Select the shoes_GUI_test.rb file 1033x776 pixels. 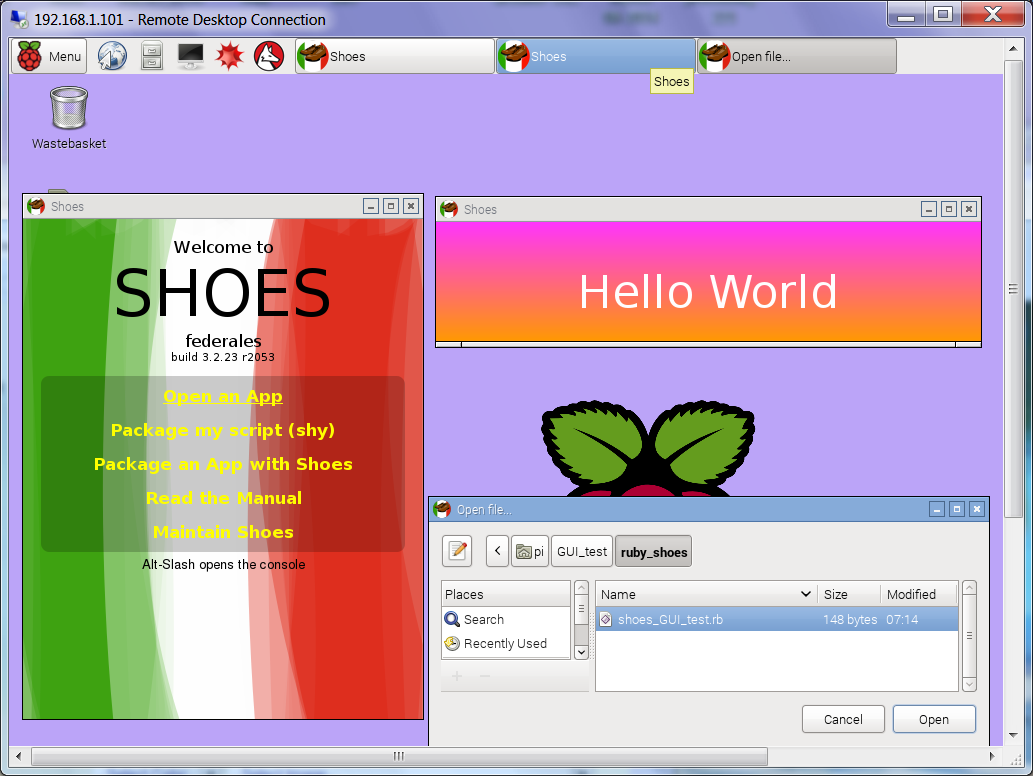(670, 620)
